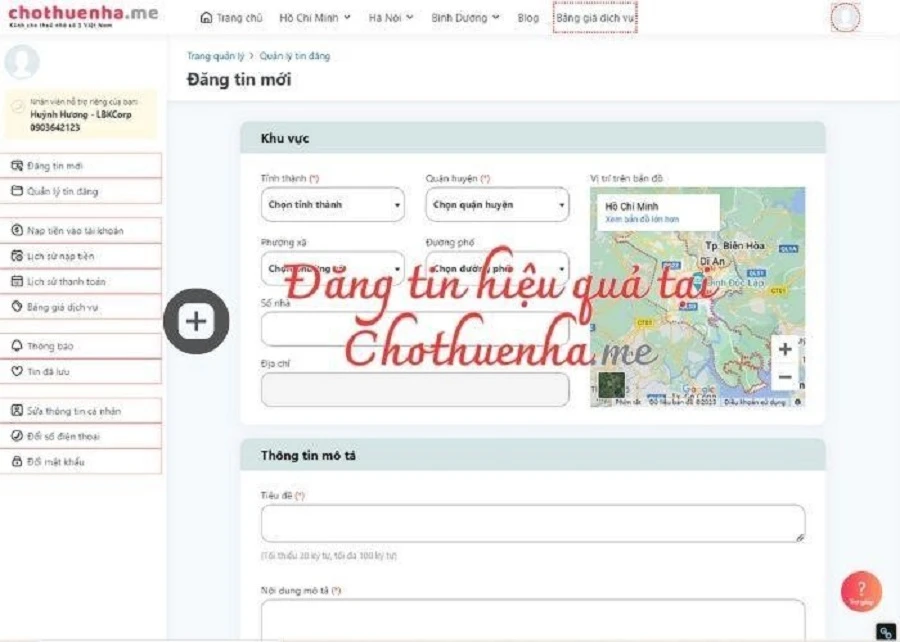Viewport: 900px width, 642px height.
Task: Select the bell icon for Thông báo
Action: pyautogui.click(x=17, y=345)
